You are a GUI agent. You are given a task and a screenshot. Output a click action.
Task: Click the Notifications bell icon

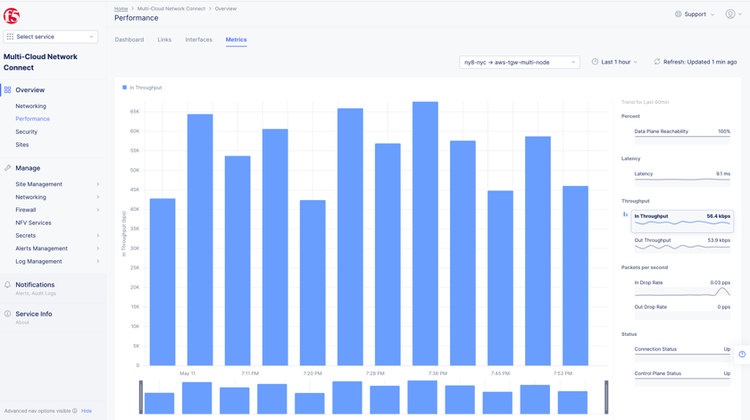point(8,285)
